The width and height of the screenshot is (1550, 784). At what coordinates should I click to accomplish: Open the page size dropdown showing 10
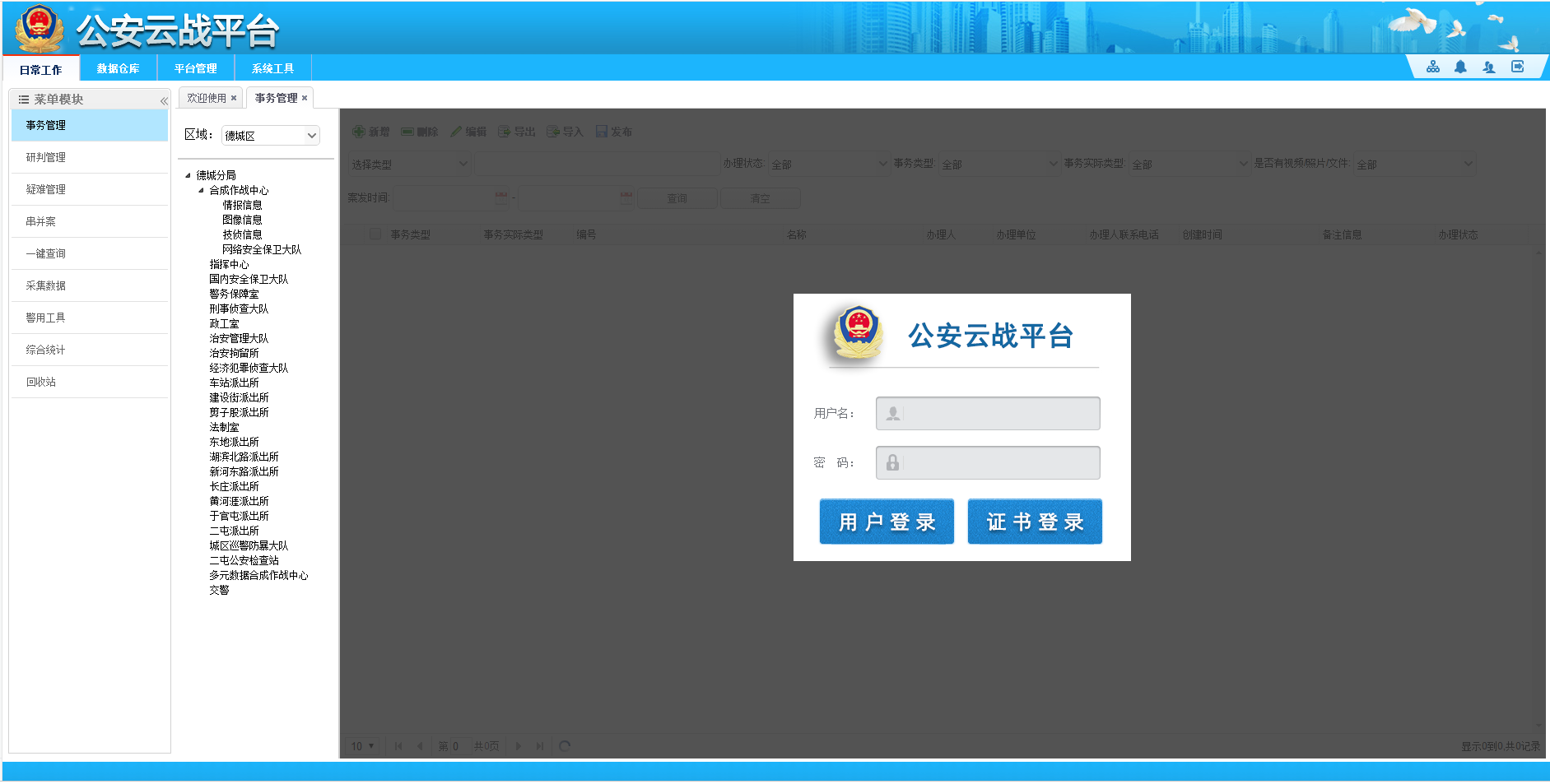click(363, 746)
